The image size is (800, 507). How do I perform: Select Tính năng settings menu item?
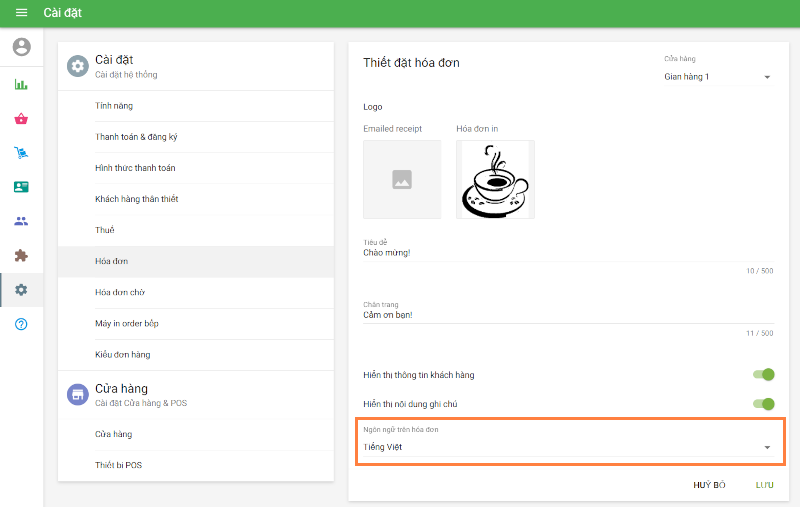114,106
